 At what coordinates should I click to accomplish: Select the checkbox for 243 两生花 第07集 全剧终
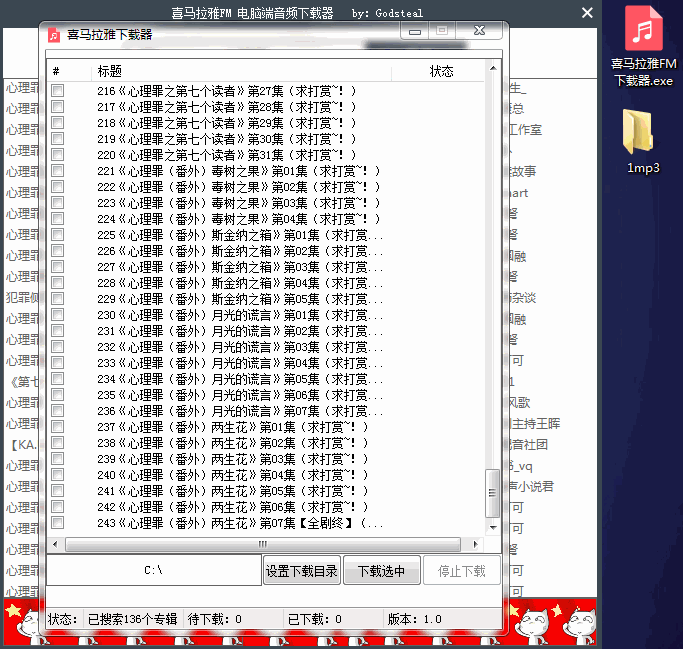(x=58, y=523)
